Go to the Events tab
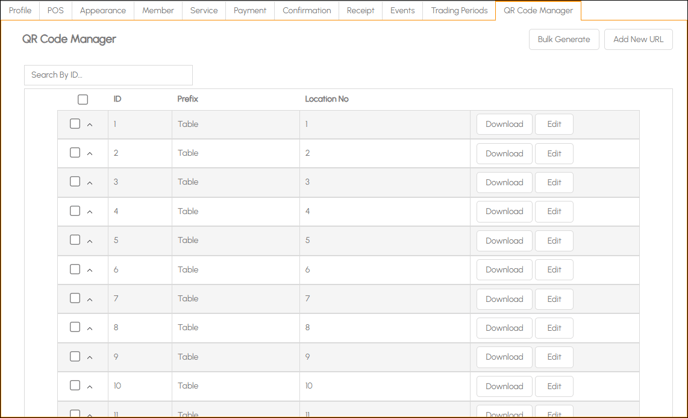This screenshot has width=688, height=418. pyautogui.click(x=402, y=11)
